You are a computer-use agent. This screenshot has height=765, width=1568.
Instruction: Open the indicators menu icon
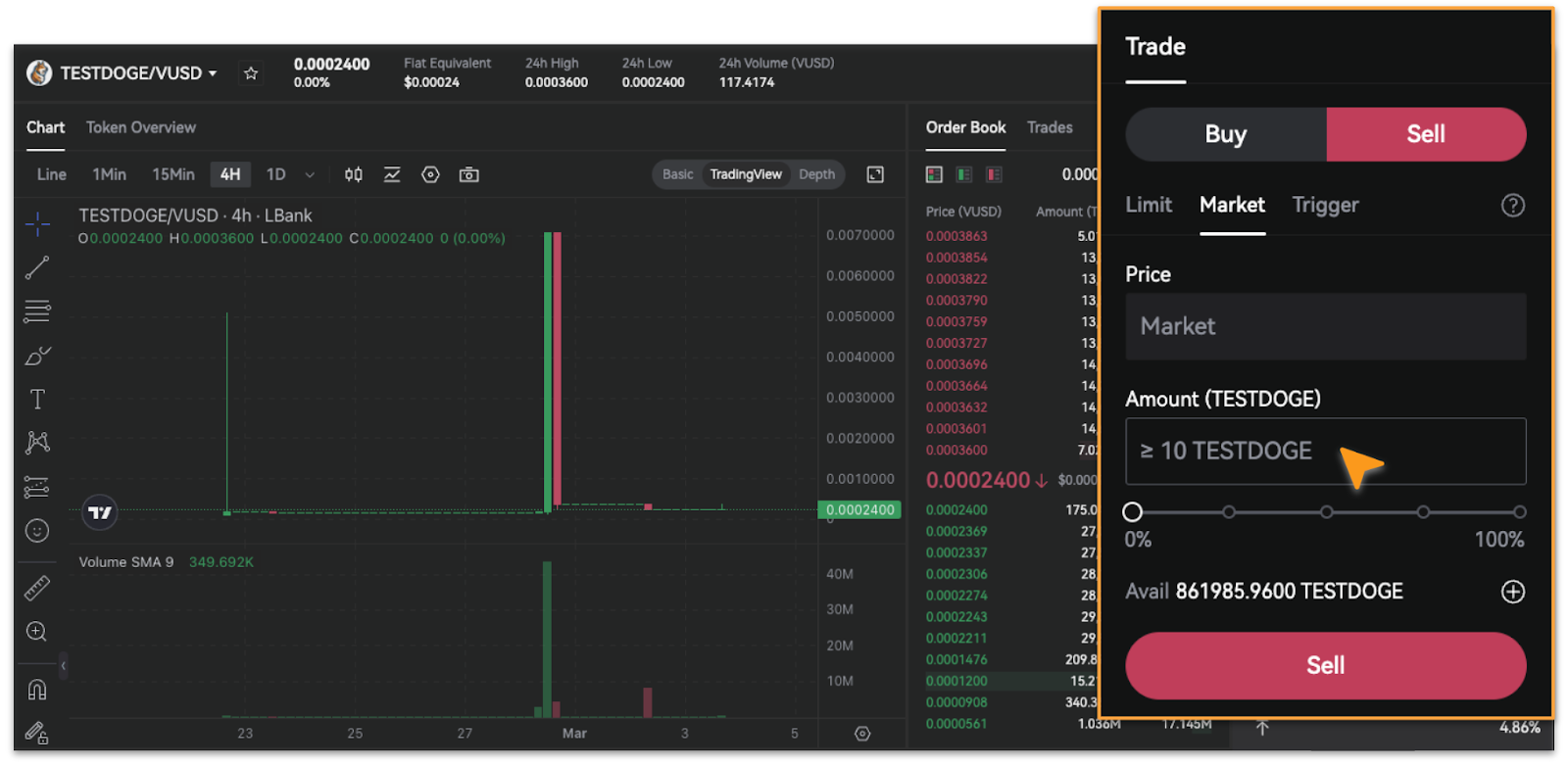tap(392, 174)
